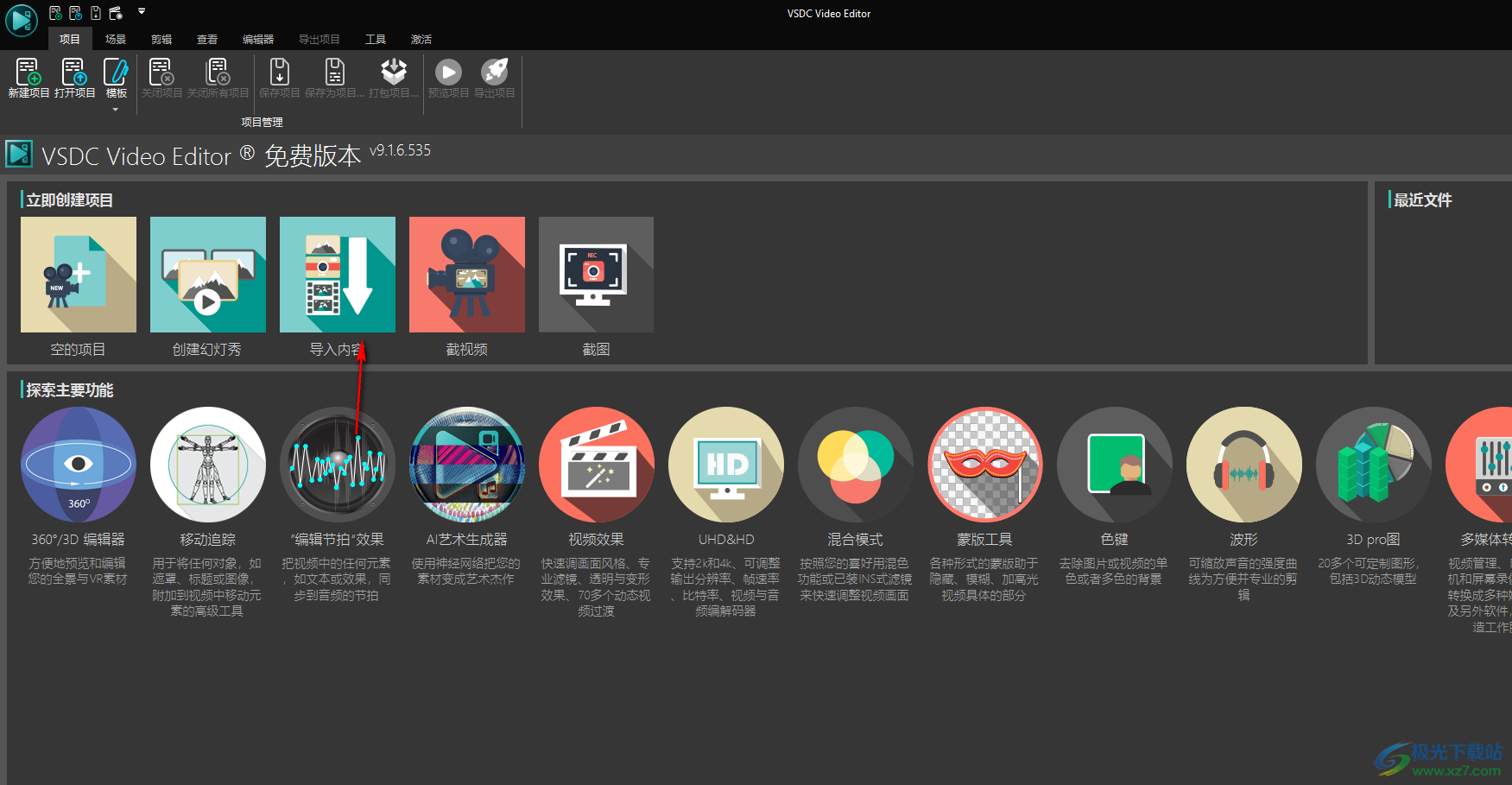1512x785 pixels.
Task: Open the 多媒体 mixer icon at right edge
Action: click(1479, 465)
